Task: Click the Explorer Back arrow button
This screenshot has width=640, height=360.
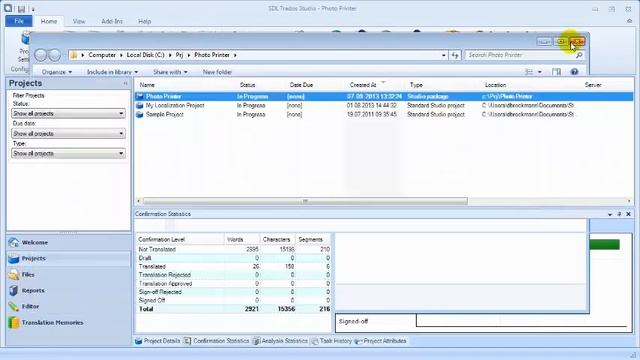Action: (41, 55)
